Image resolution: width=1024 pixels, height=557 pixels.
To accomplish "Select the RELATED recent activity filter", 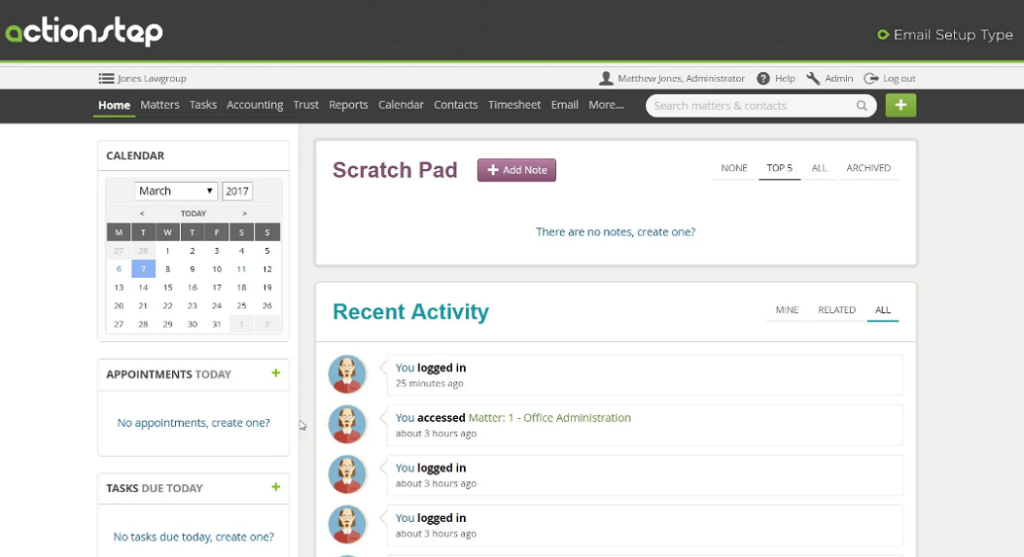I will pos(837,310).
